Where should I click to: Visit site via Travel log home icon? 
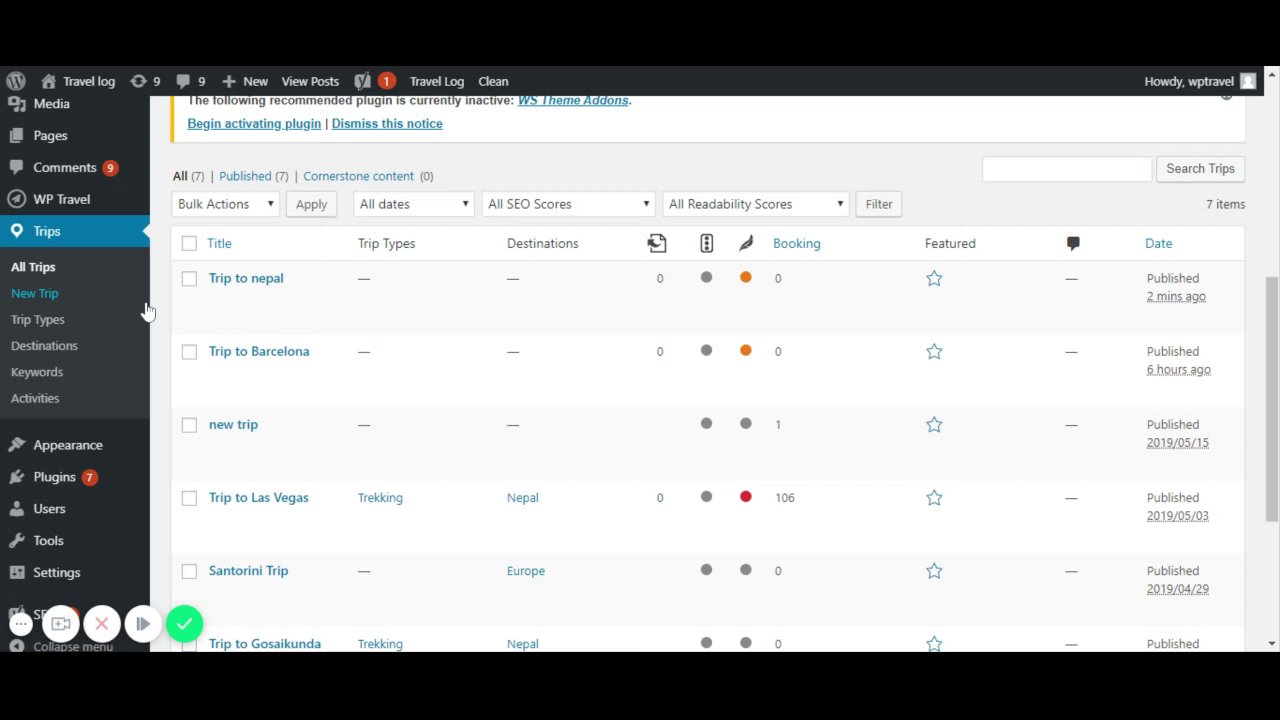click(x=48, y=81)
